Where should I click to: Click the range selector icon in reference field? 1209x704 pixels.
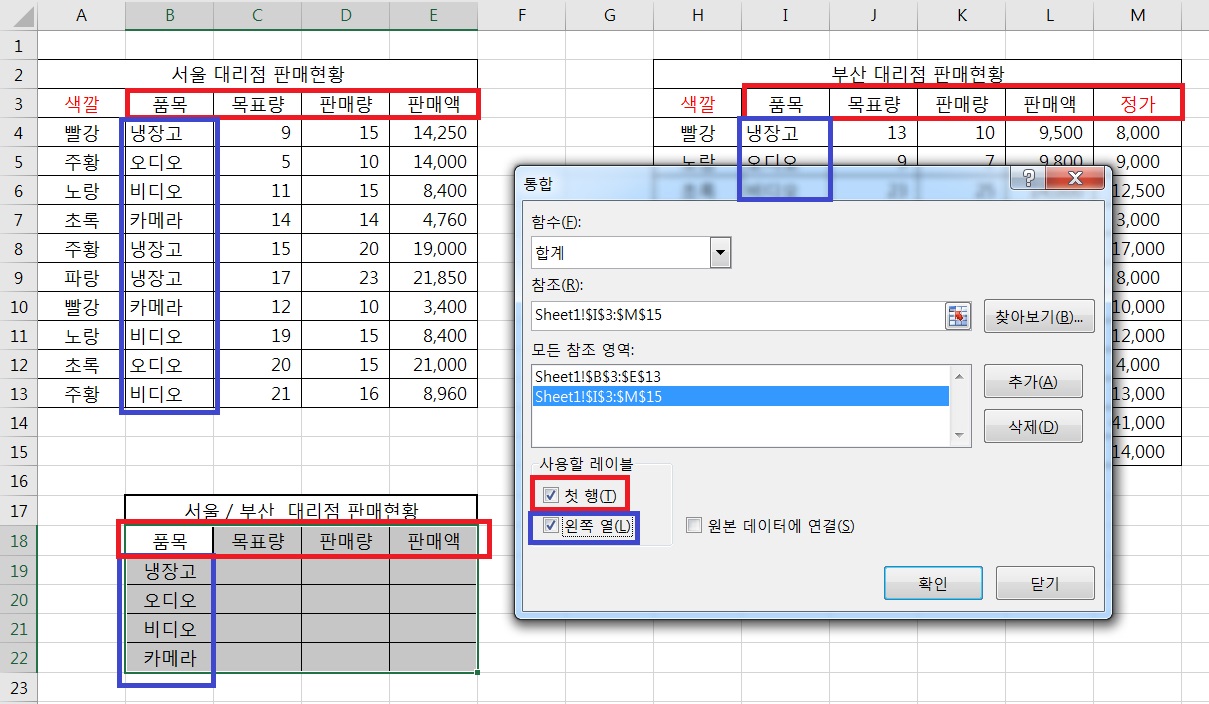[x=958, y=316]
